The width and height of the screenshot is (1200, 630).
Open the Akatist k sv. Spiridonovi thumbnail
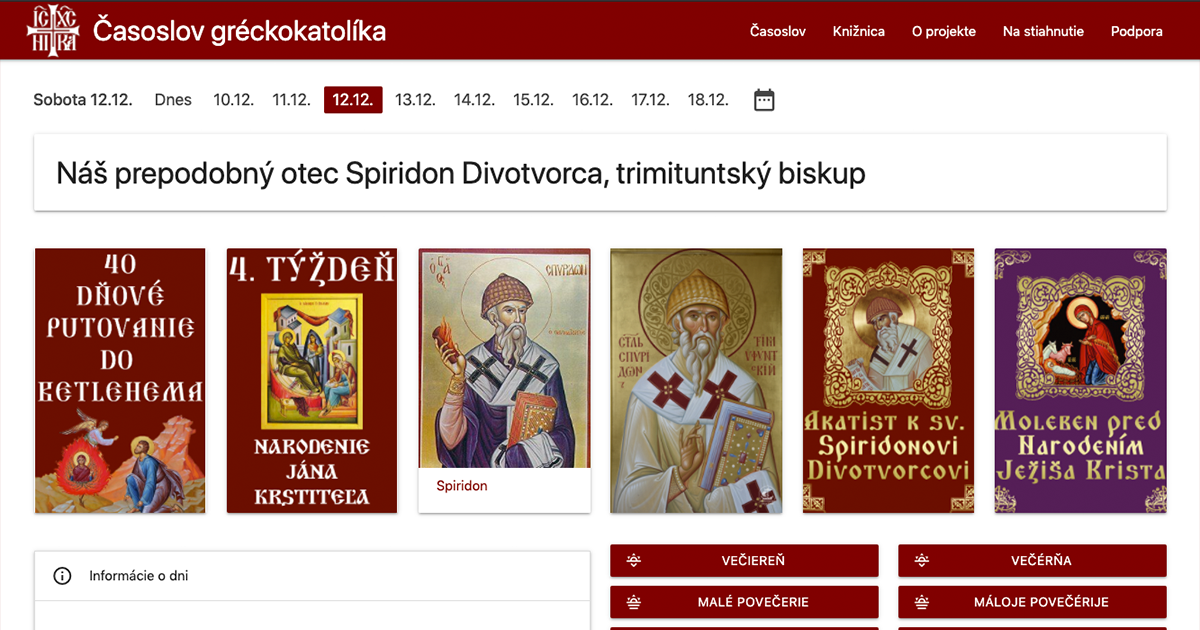(x=888, y=381)
